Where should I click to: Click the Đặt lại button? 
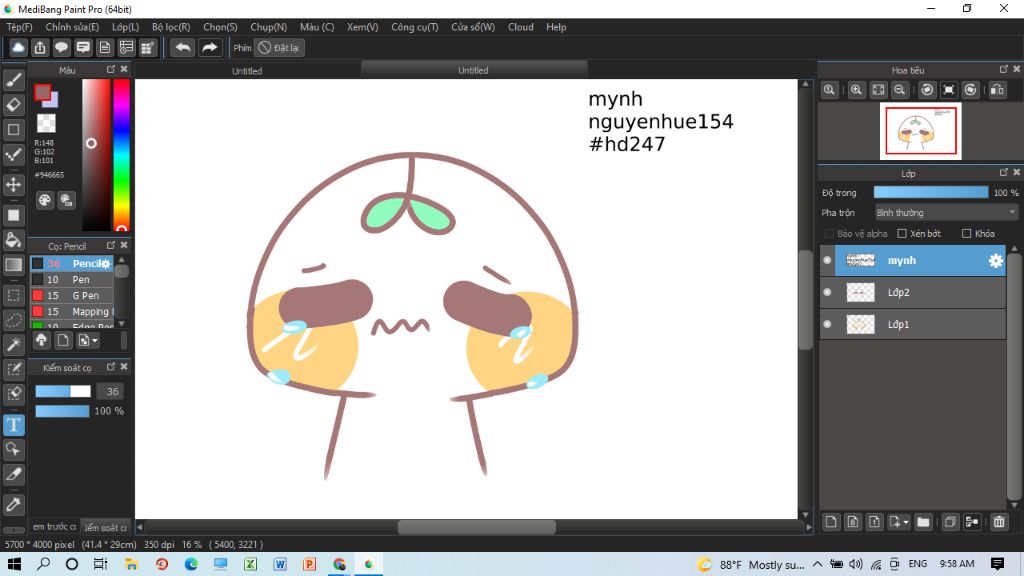(280, 48)
